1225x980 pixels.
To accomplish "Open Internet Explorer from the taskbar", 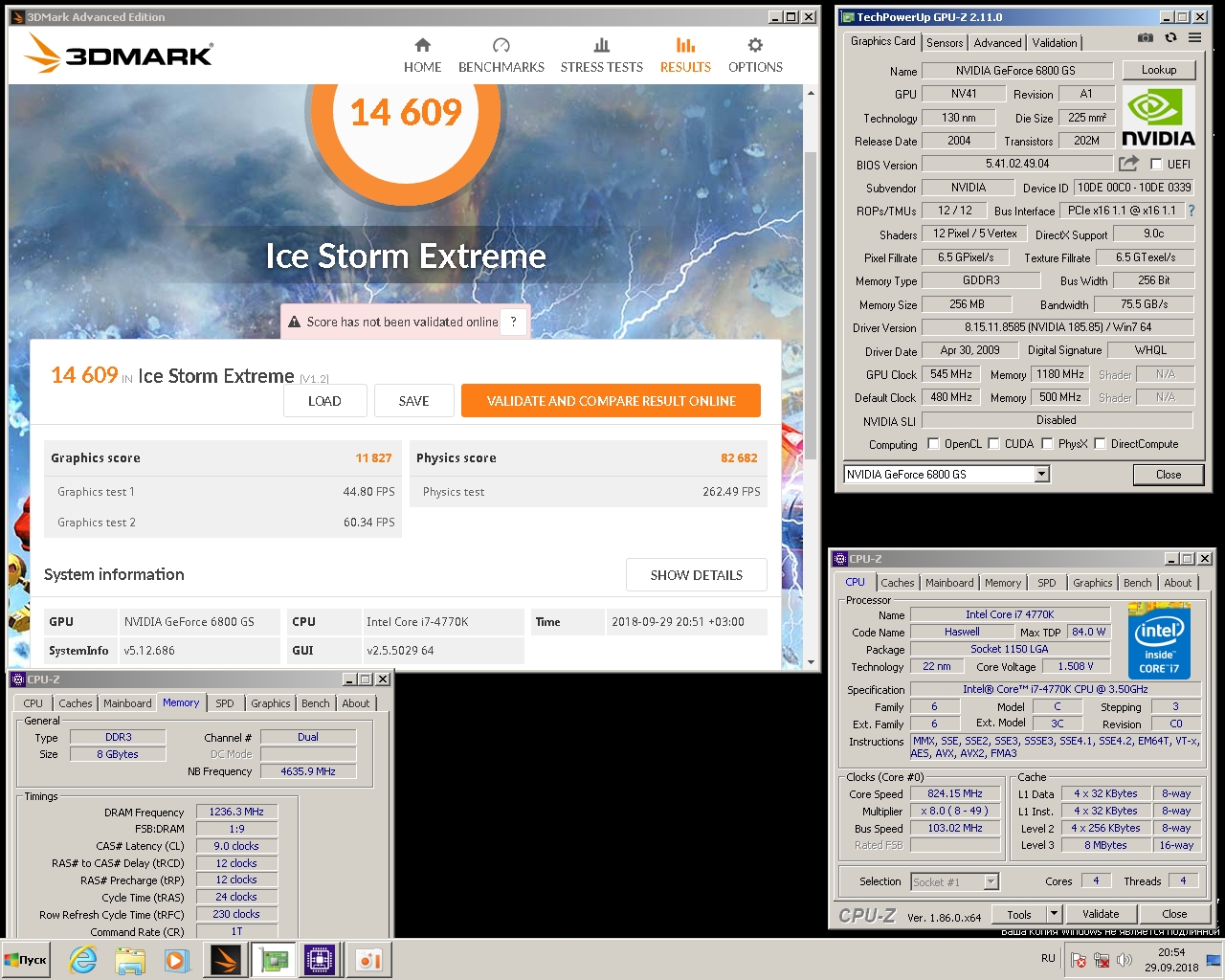I will click(x=83, y=960).
